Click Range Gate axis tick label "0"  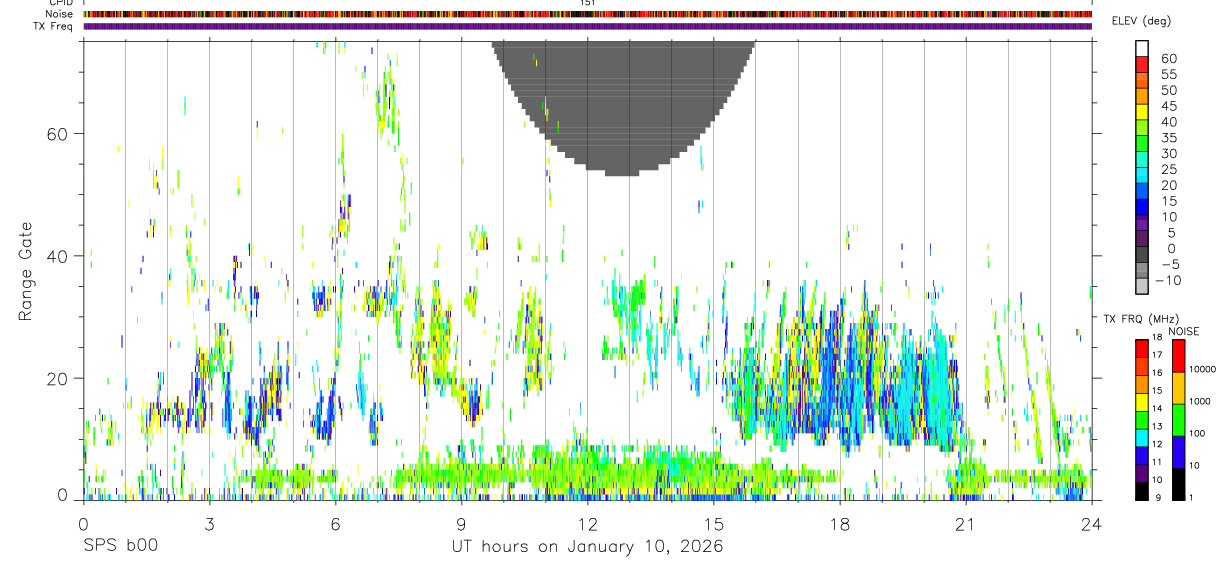[62, 495]
